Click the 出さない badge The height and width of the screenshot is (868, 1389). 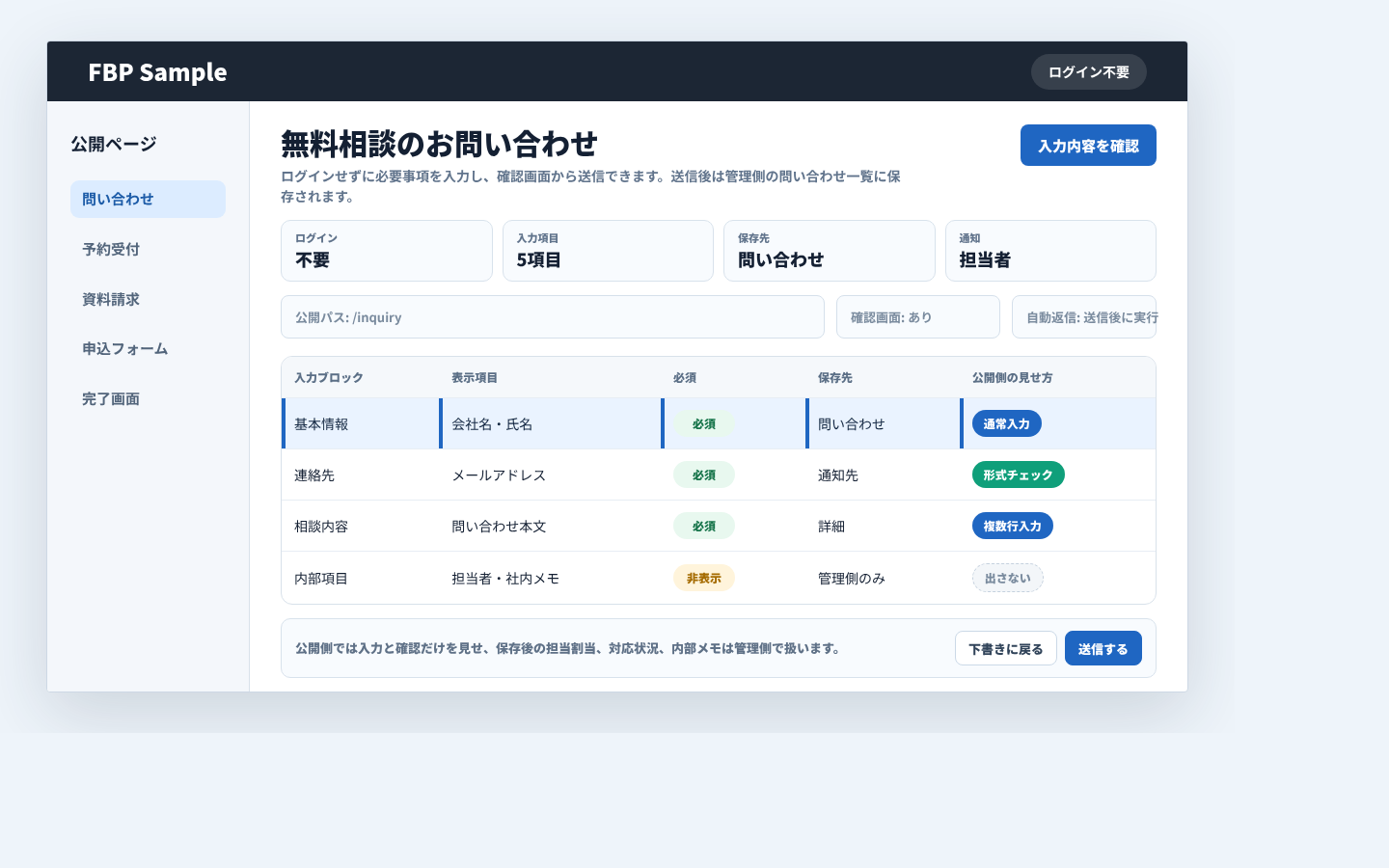(x=1007, y=578)
